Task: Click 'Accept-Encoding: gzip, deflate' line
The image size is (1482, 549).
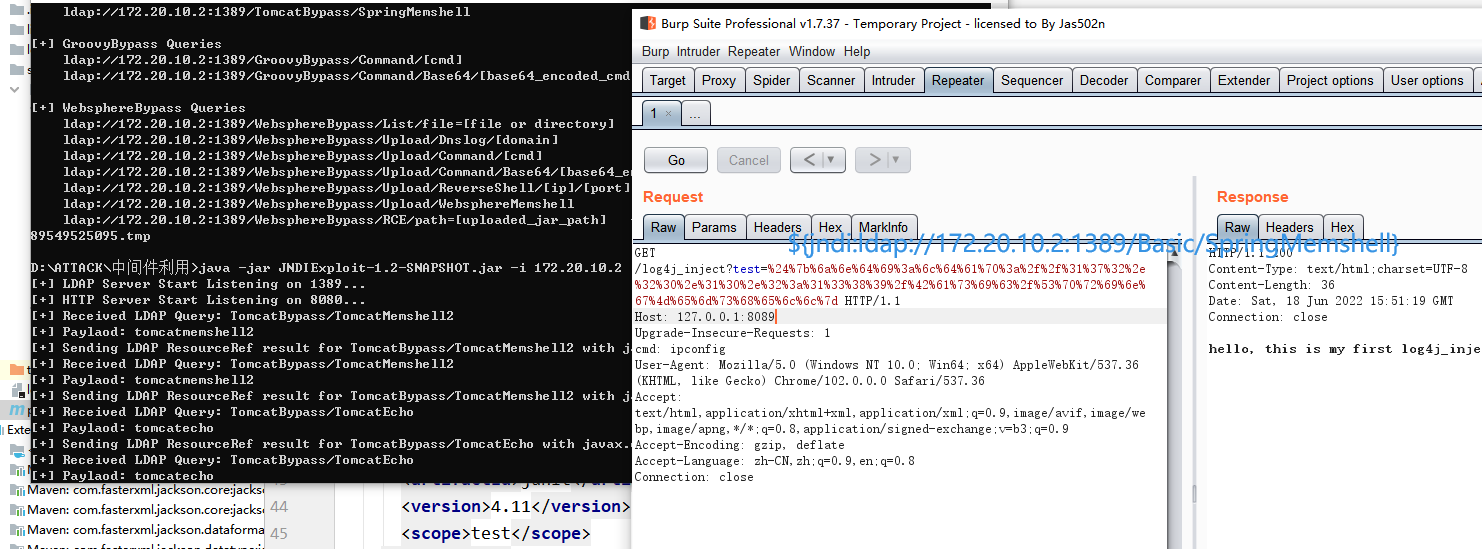Action: [x=739, y=445]
